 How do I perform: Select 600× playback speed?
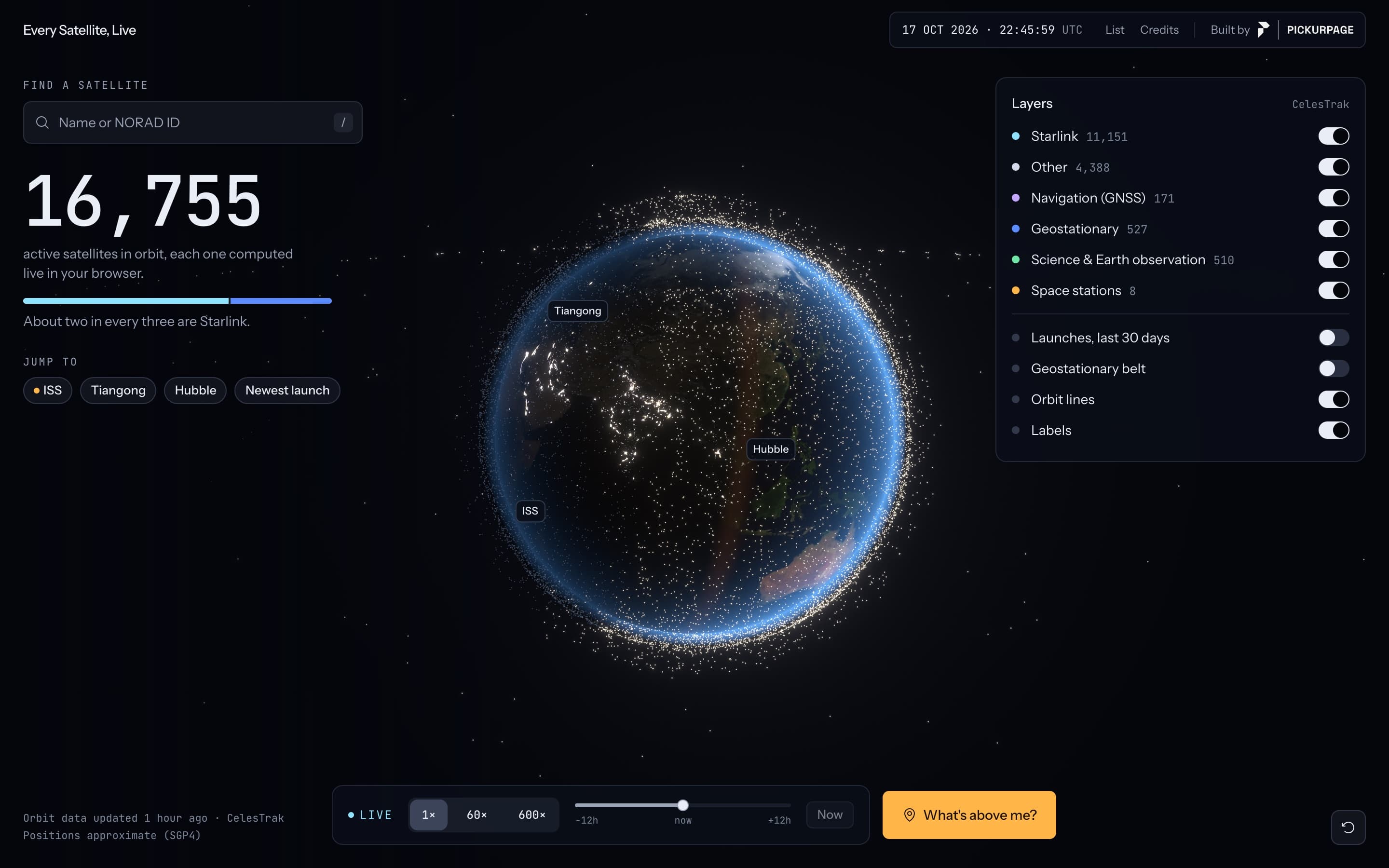pos(531,814)
